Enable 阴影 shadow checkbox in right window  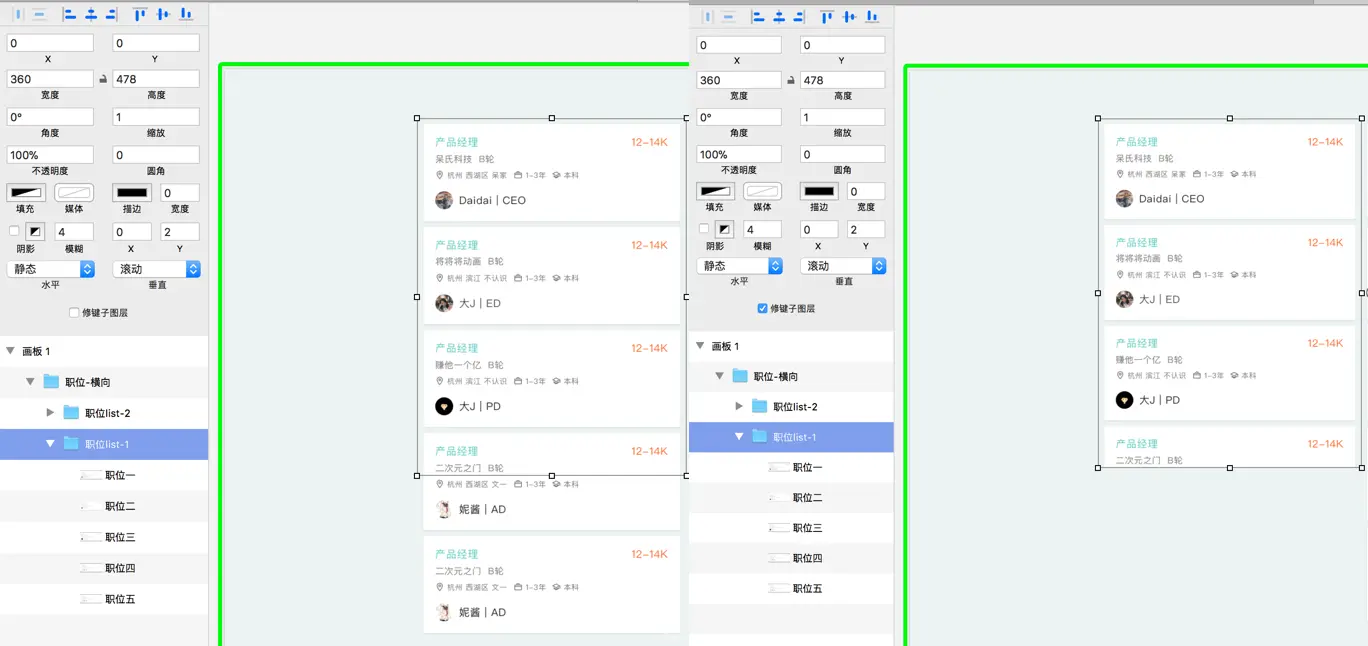click(703, 229)
